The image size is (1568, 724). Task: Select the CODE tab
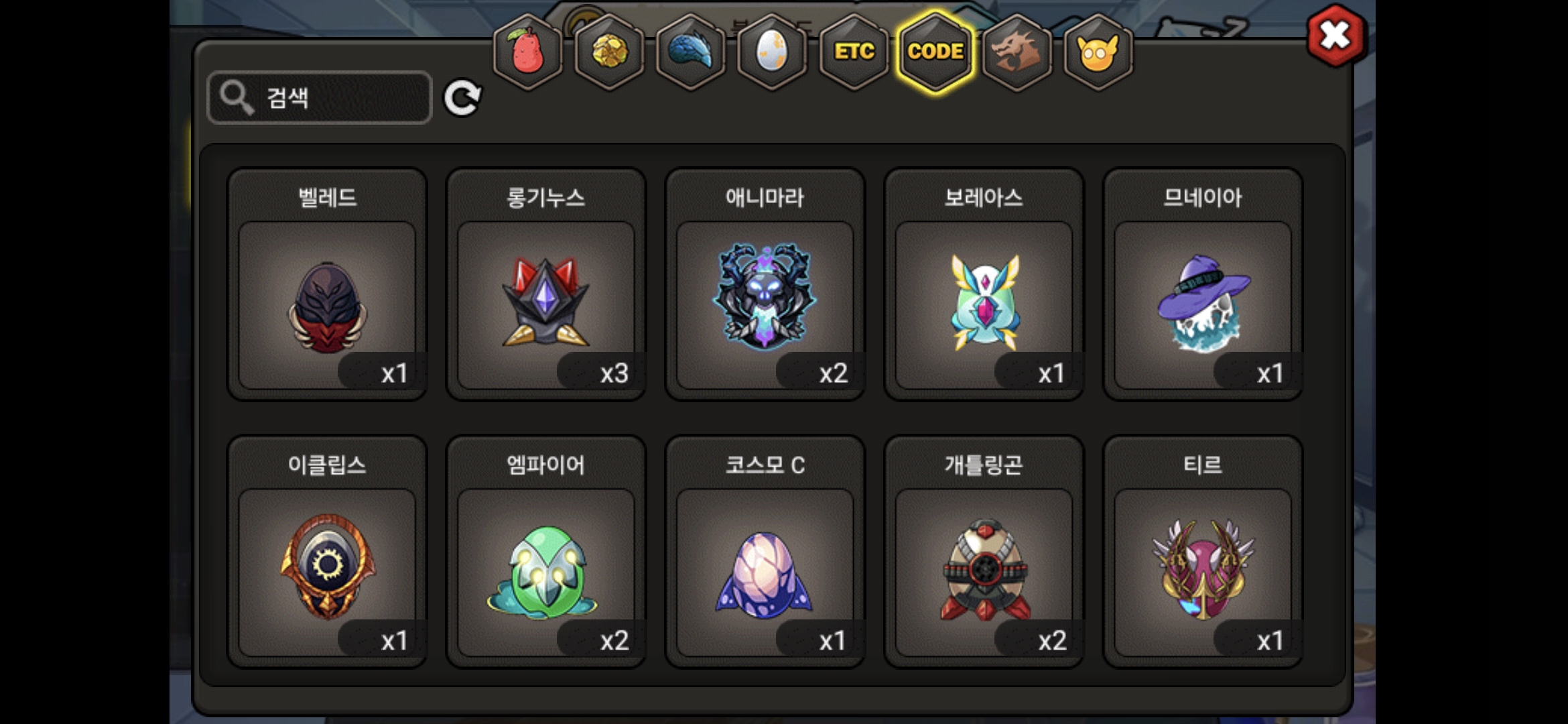tap(935, 52)
